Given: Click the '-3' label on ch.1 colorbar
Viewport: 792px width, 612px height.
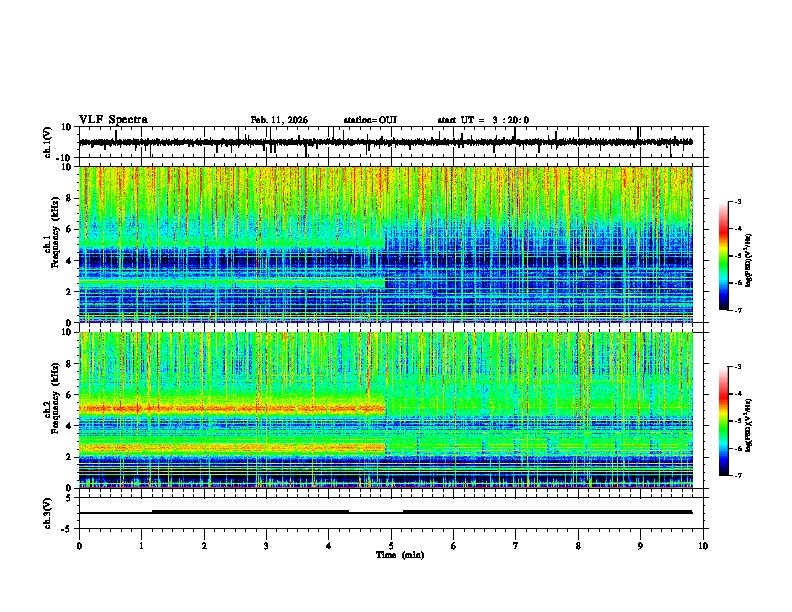Looking at the screenshot, I should point(737,201).
